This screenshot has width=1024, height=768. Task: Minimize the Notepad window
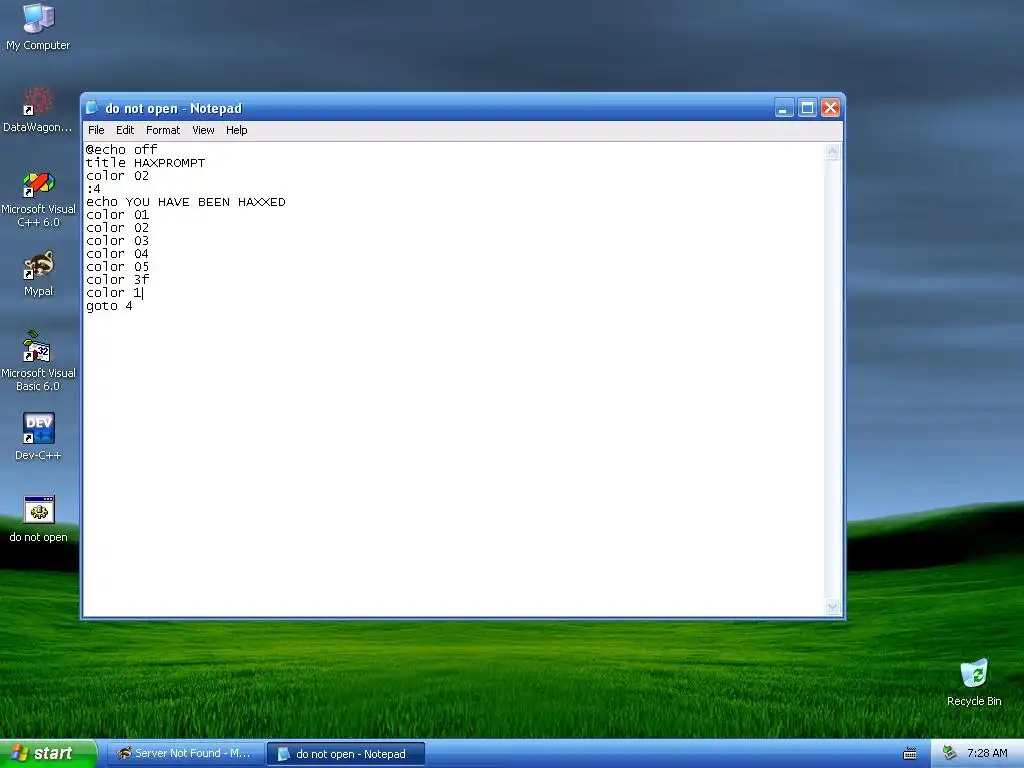click(x=784, y=108)
